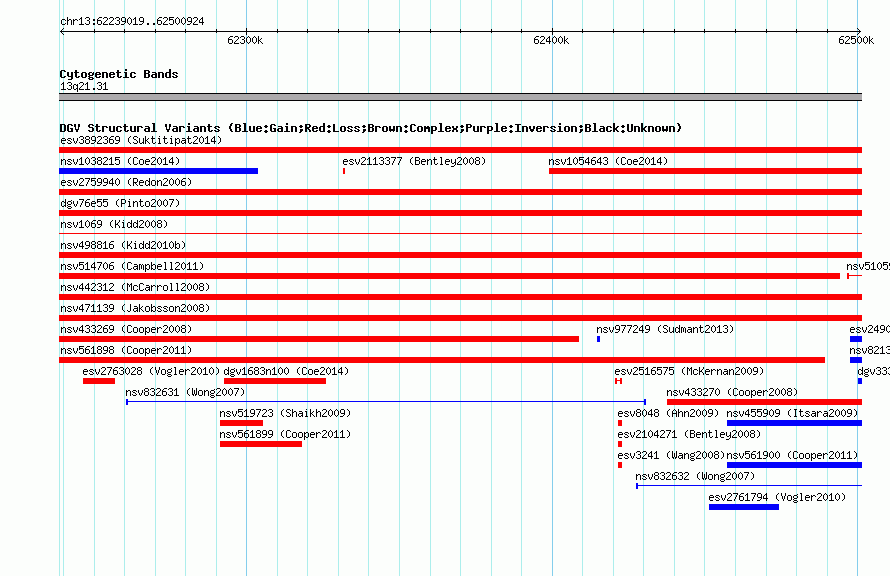Click the red bar under nsv519723

[241, 423]
